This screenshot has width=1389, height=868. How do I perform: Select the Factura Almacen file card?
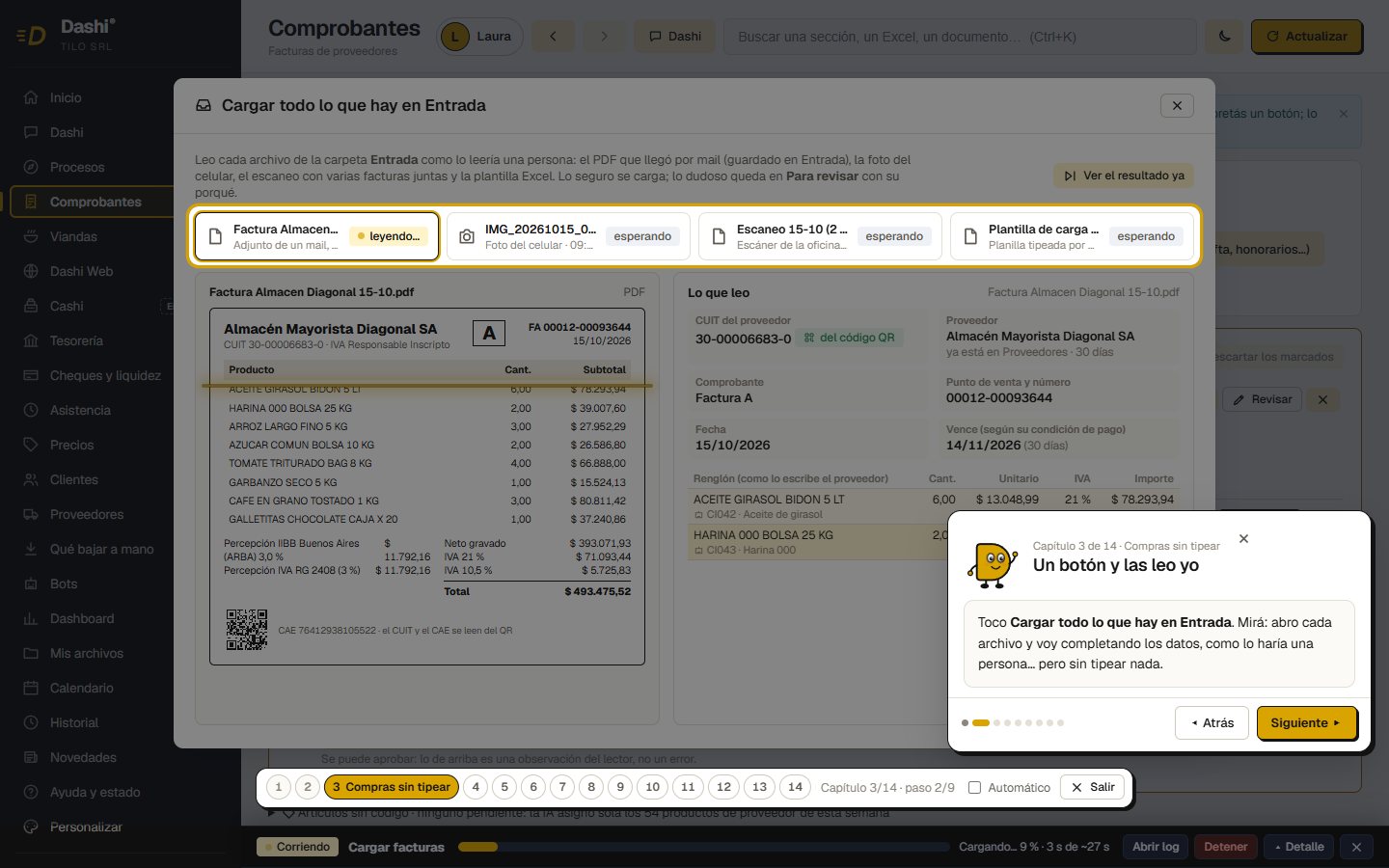317,236
